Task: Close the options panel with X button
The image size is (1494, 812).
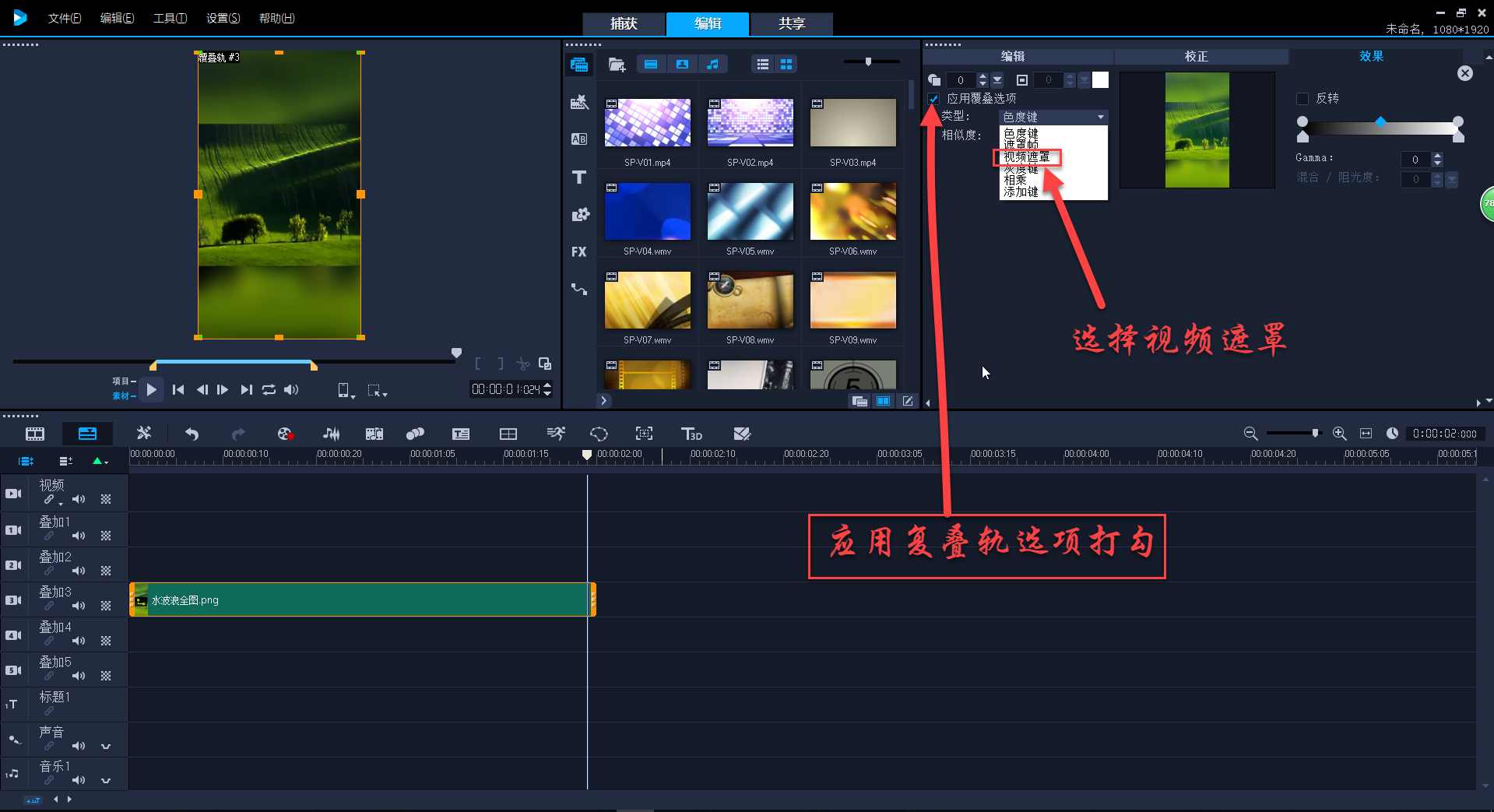Action: tap(1465, 73)
